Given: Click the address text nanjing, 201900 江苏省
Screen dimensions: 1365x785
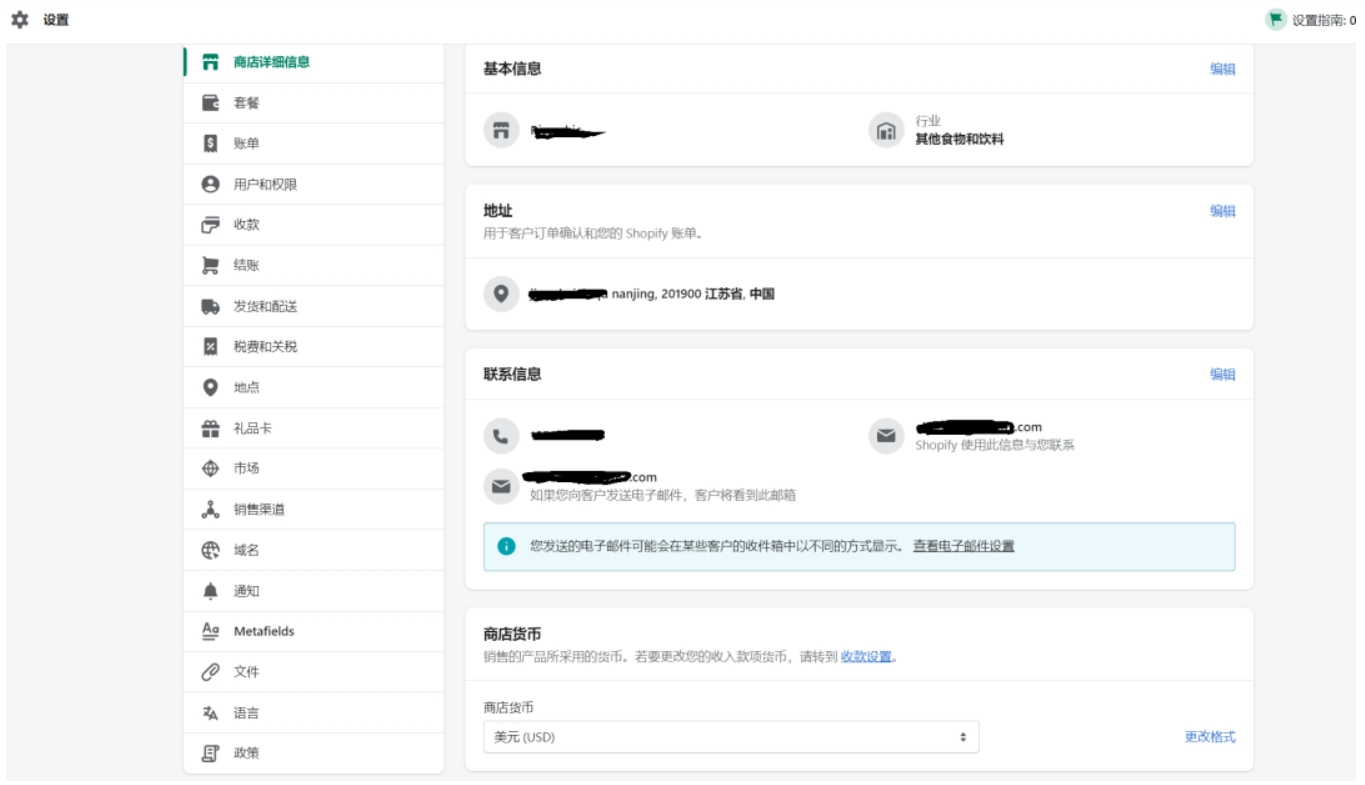Looking at the screenshot, I should pos(693,294).
